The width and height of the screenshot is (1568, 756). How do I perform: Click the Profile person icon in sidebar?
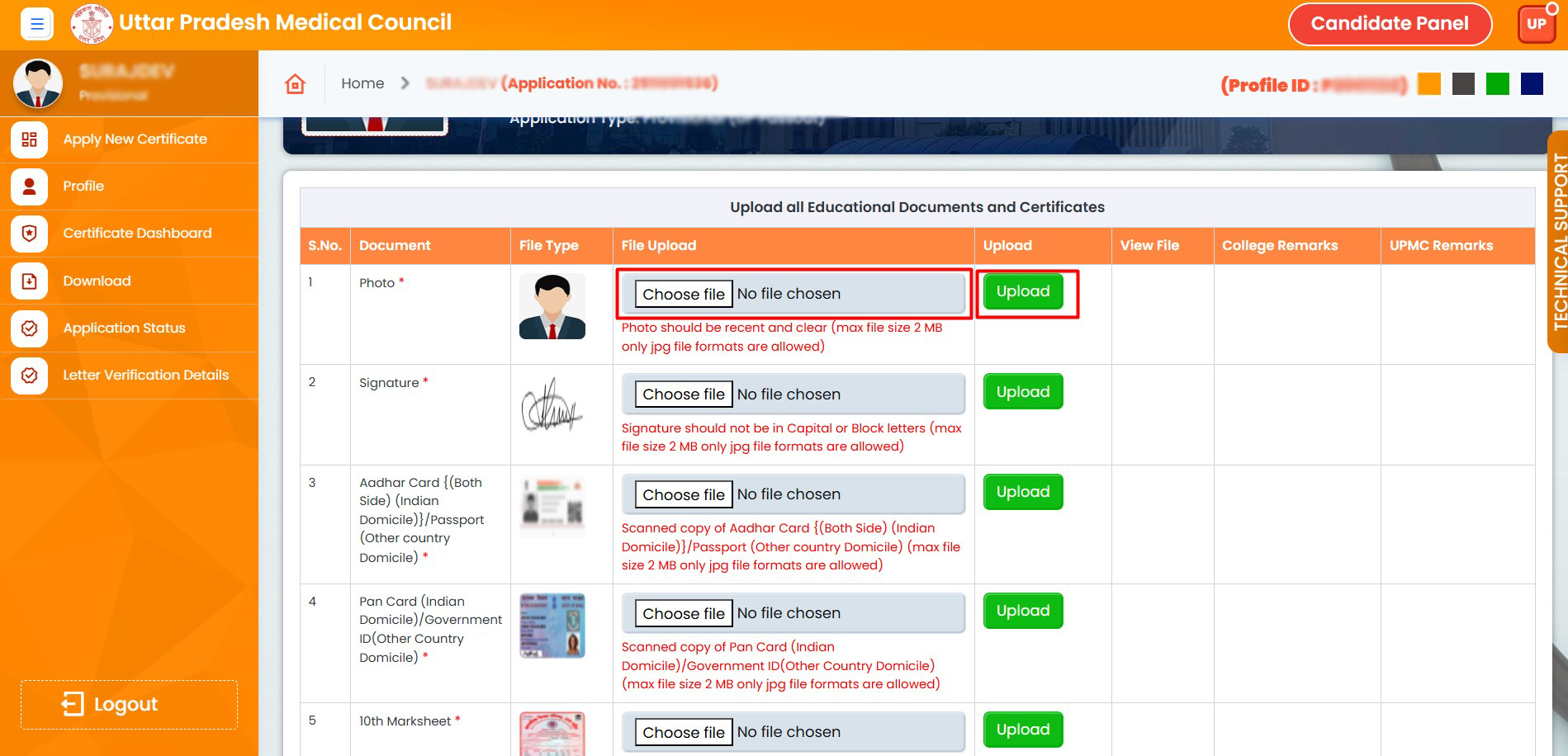tap(29, 187)
